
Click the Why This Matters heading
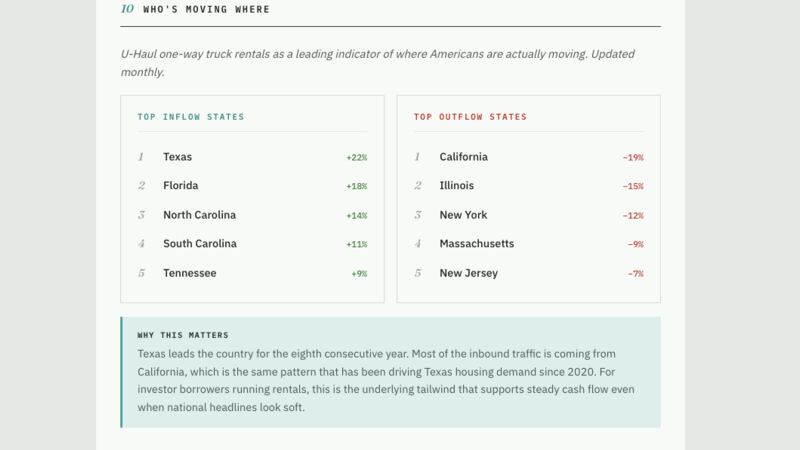click(183, 335)
